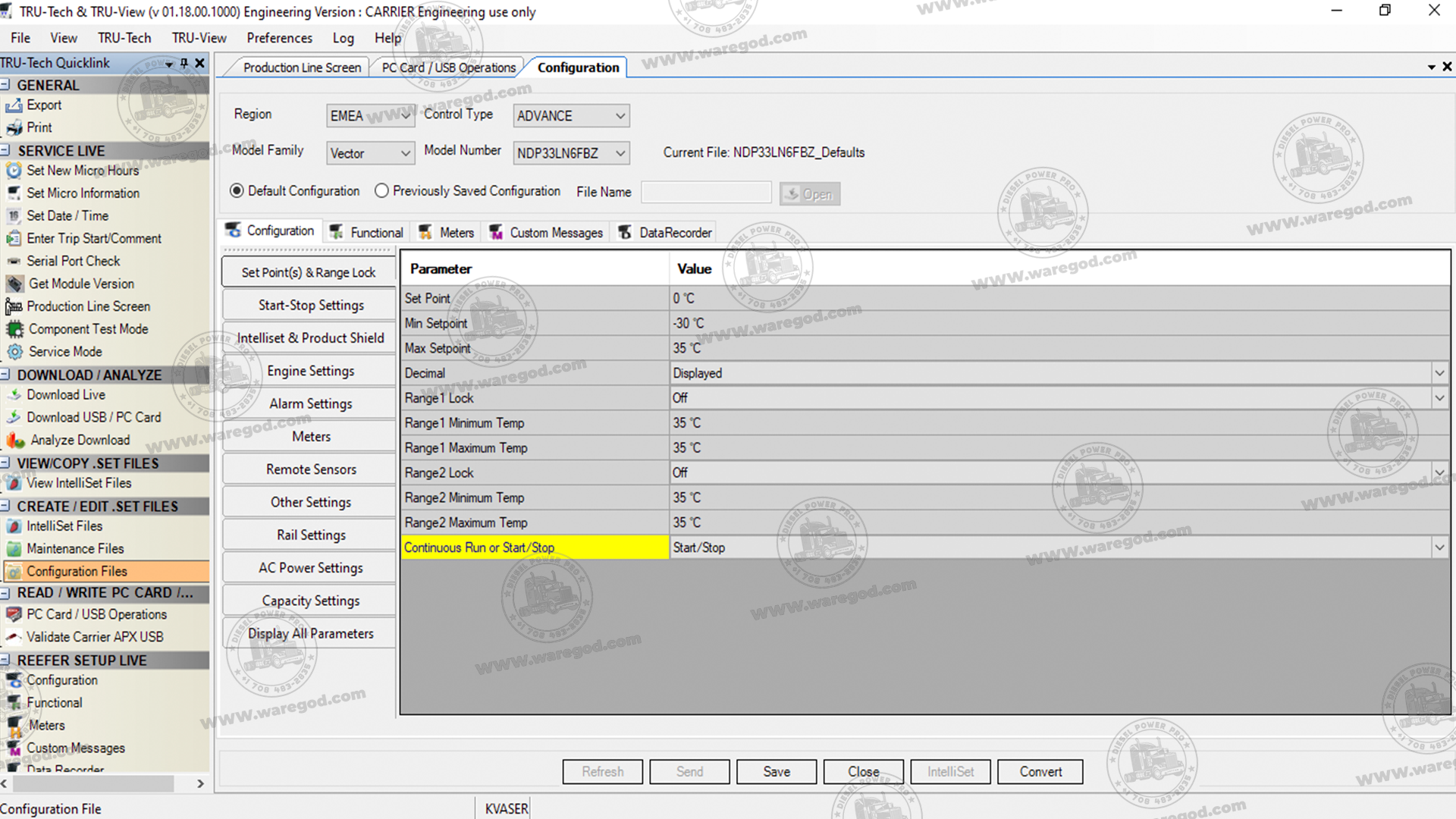Click the pin icon on TRU-Tech Quicklink panel
Screen dimensions: 1456x819
tap(183, 63)
